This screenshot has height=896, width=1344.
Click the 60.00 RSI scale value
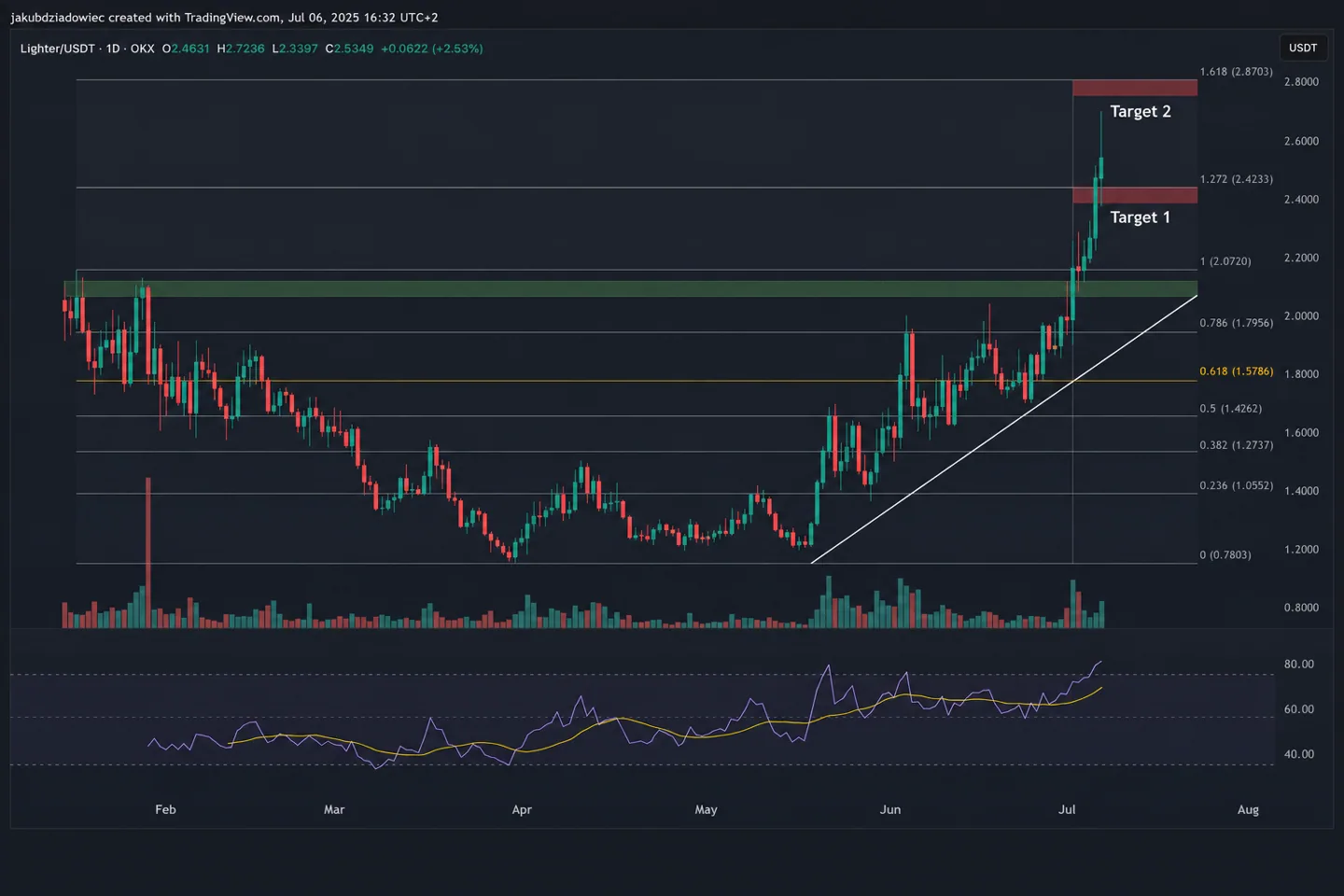pyautogui.click(x=1299, y=709)
